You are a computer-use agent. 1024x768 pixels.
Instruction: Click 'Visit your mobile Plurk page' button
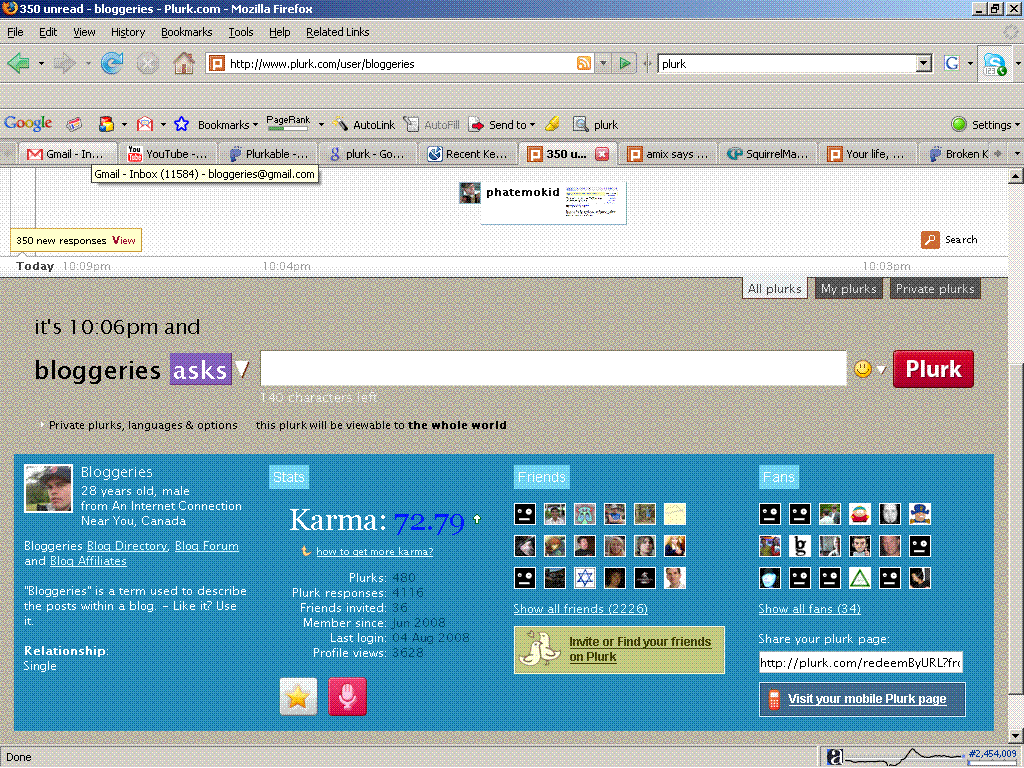pyautogui.click(x=862, y=699)
